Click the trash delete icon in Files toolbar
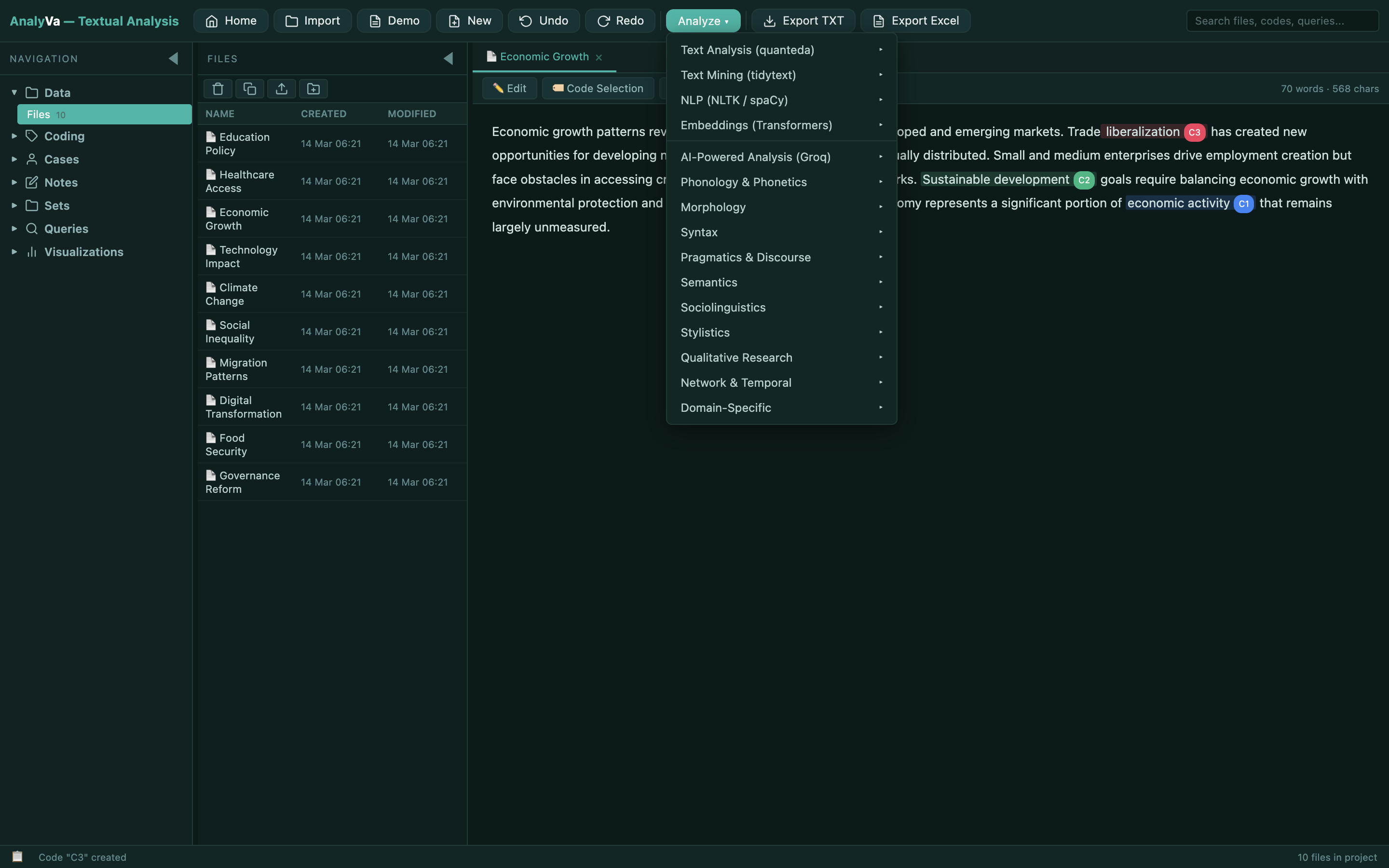Viewport: 1389px width, 868px height. pyautogui.click(x=218, y=88)
